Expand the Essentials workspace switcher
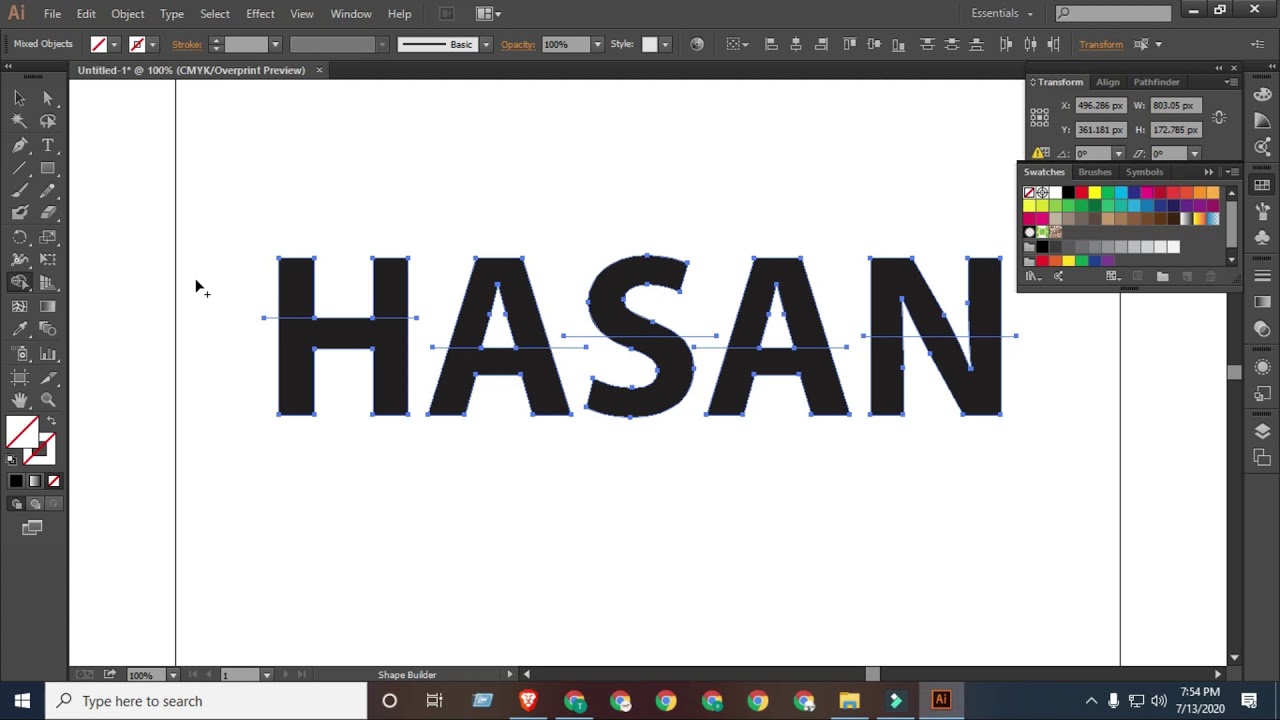 coord(1003,13)
